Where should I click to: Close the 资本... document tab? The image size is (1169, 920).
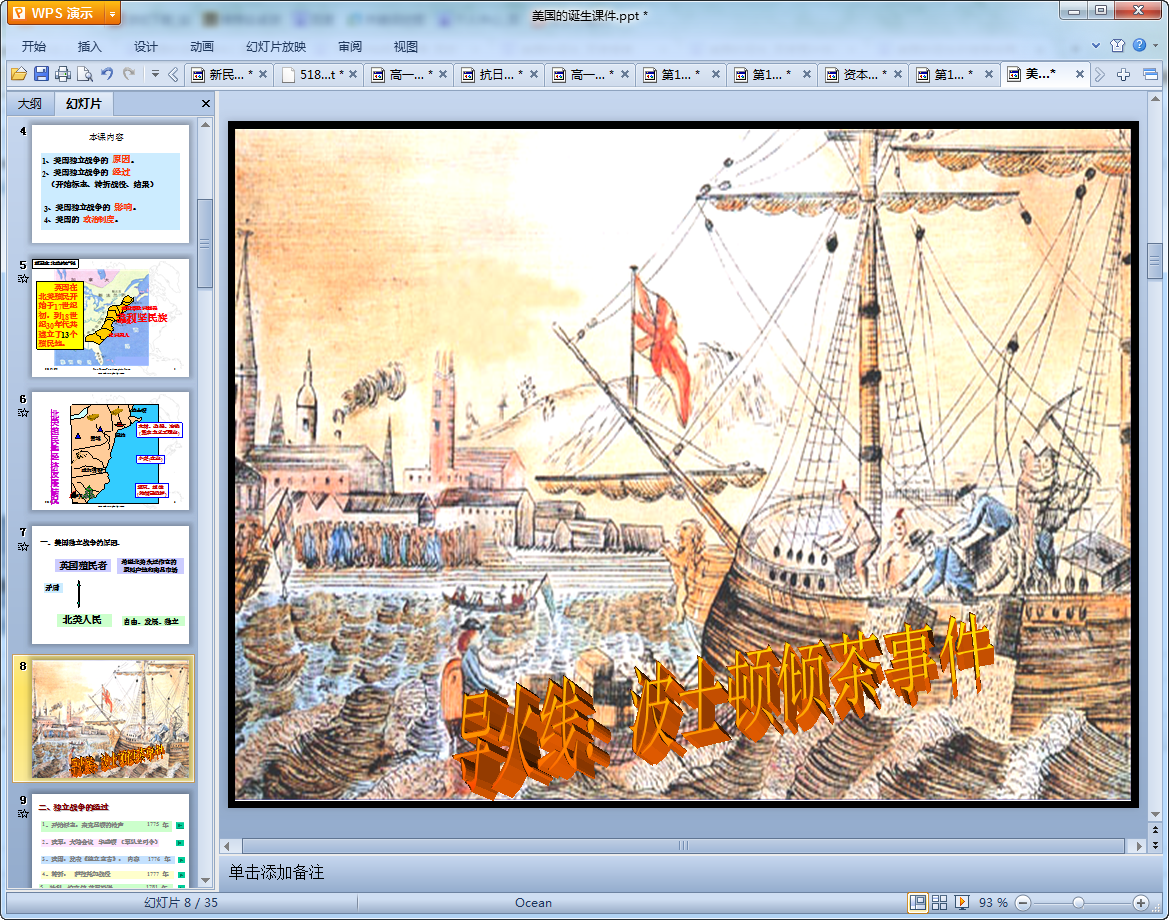898,75
